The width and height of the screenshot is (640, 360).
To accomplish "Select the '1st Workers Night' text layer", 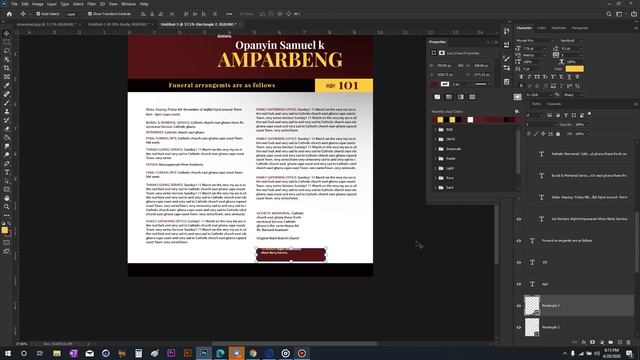I will coord(589,219).
